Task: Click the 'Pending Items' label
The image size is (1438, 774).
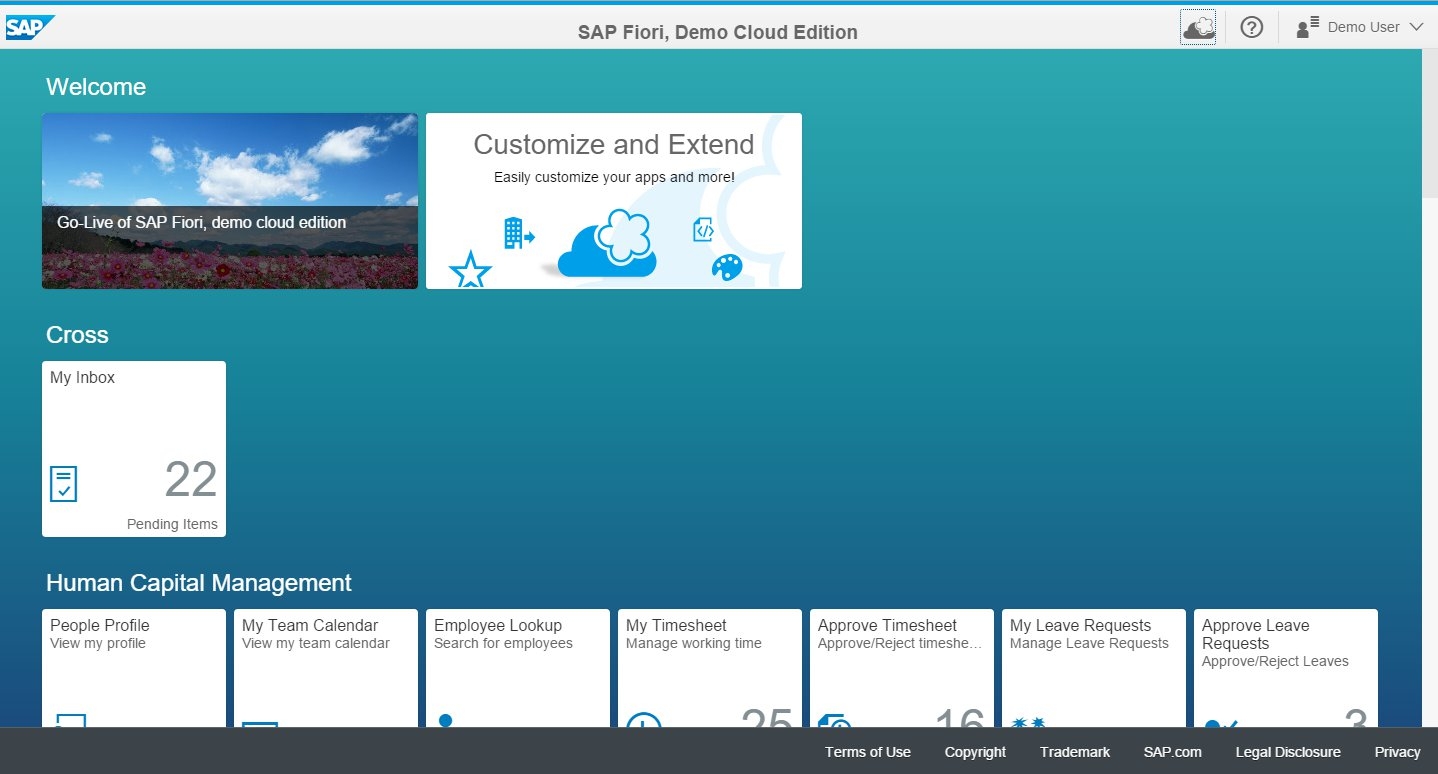Action: [x=172, y=524]
